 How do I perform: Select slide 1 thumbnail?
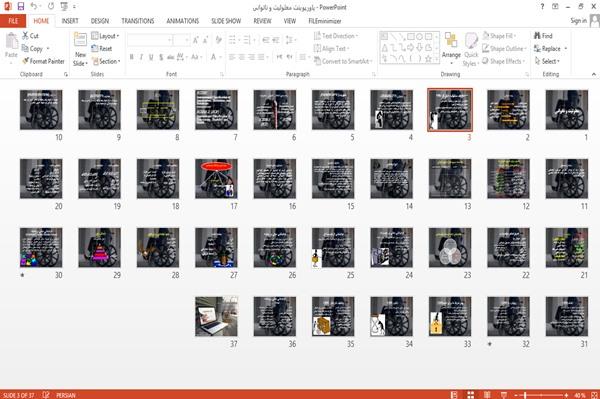567,110
